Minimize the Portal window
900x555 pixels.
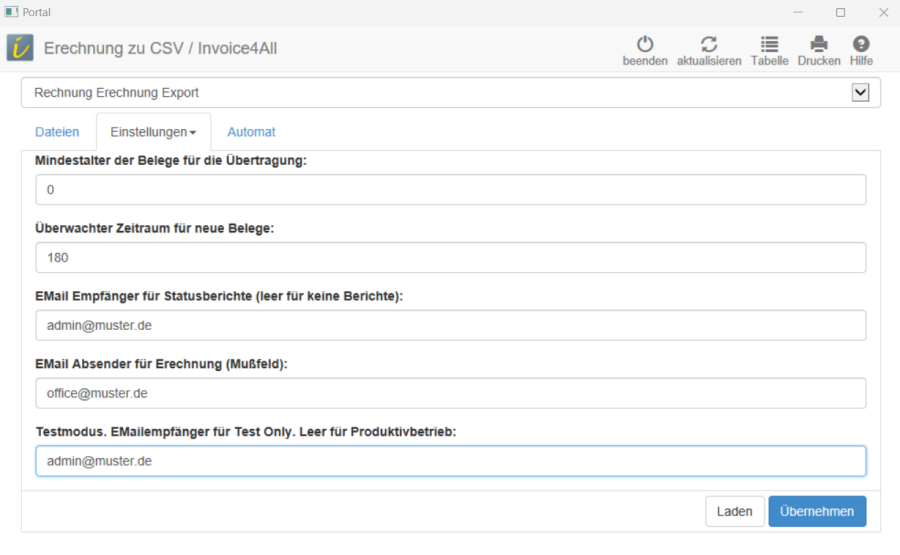(x=797, y=12)
